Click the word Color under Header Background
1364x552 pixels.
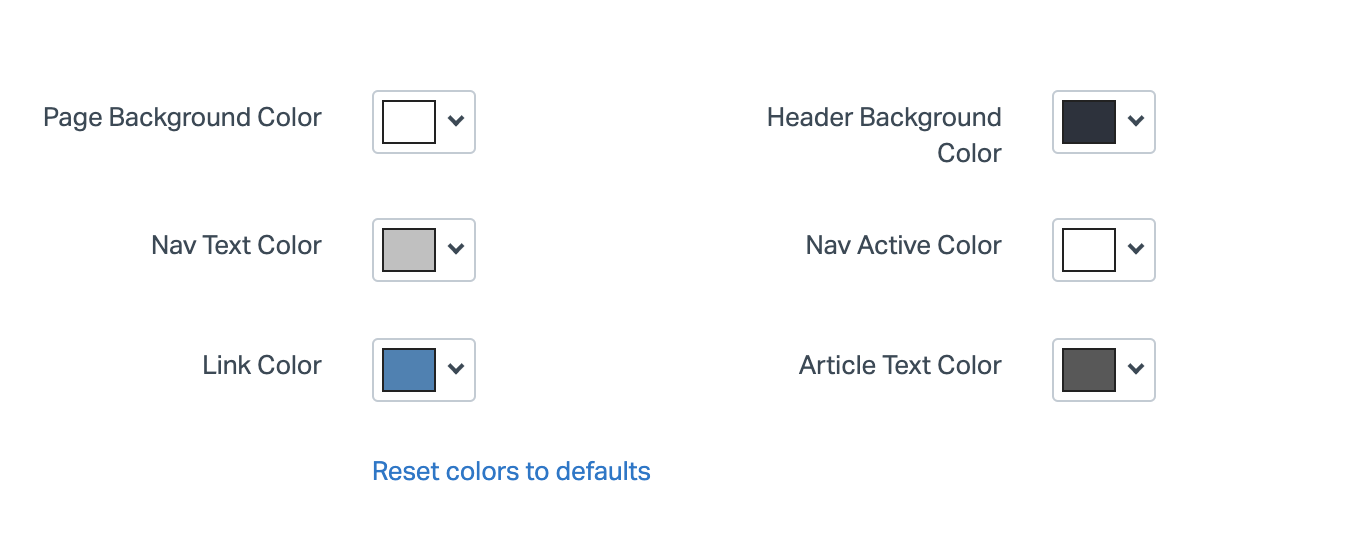point(969,154)
